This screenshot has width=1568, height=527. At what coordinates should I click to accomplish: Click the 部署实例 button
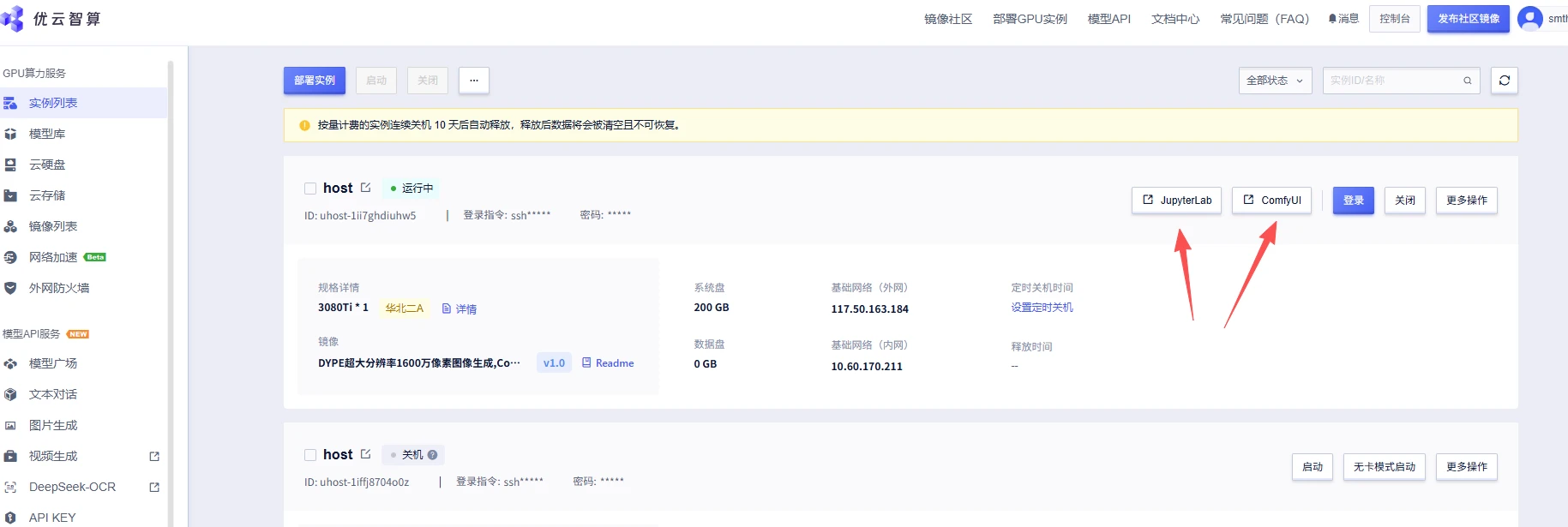315,81
